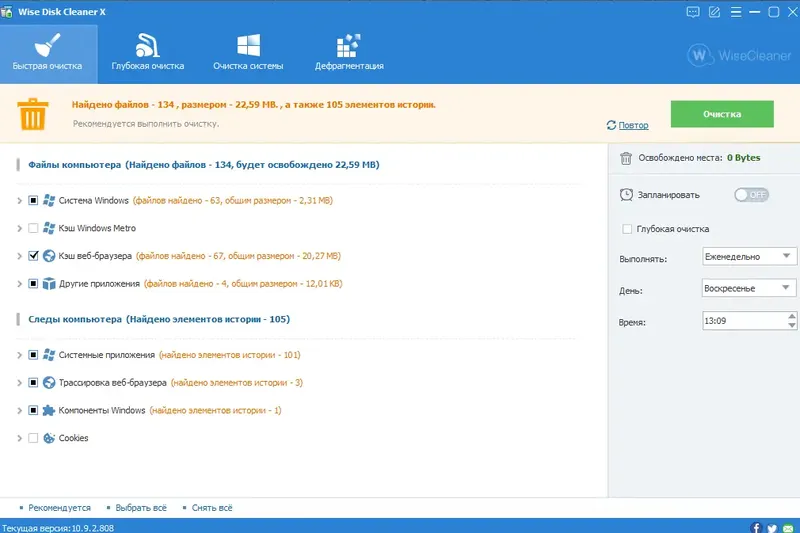Click the refresh icon beside Повтор
The height and width of the screenshot is (533, 800).
point(611,125)
